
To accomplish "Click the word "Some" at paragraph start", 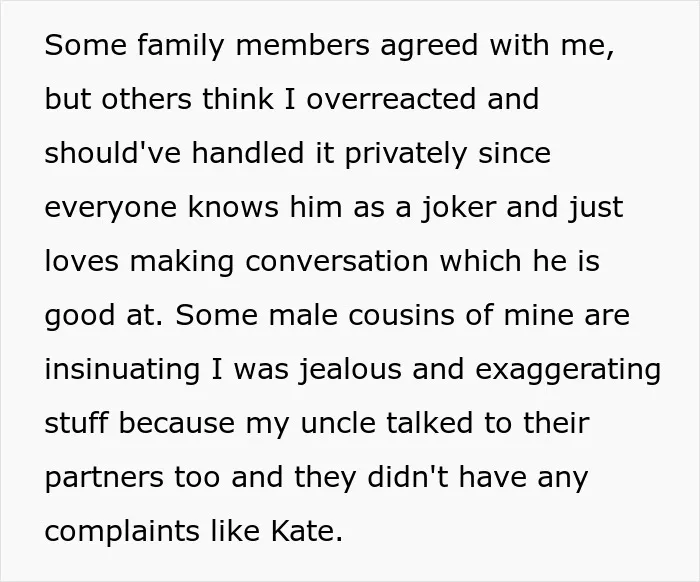I will point(86,45).
